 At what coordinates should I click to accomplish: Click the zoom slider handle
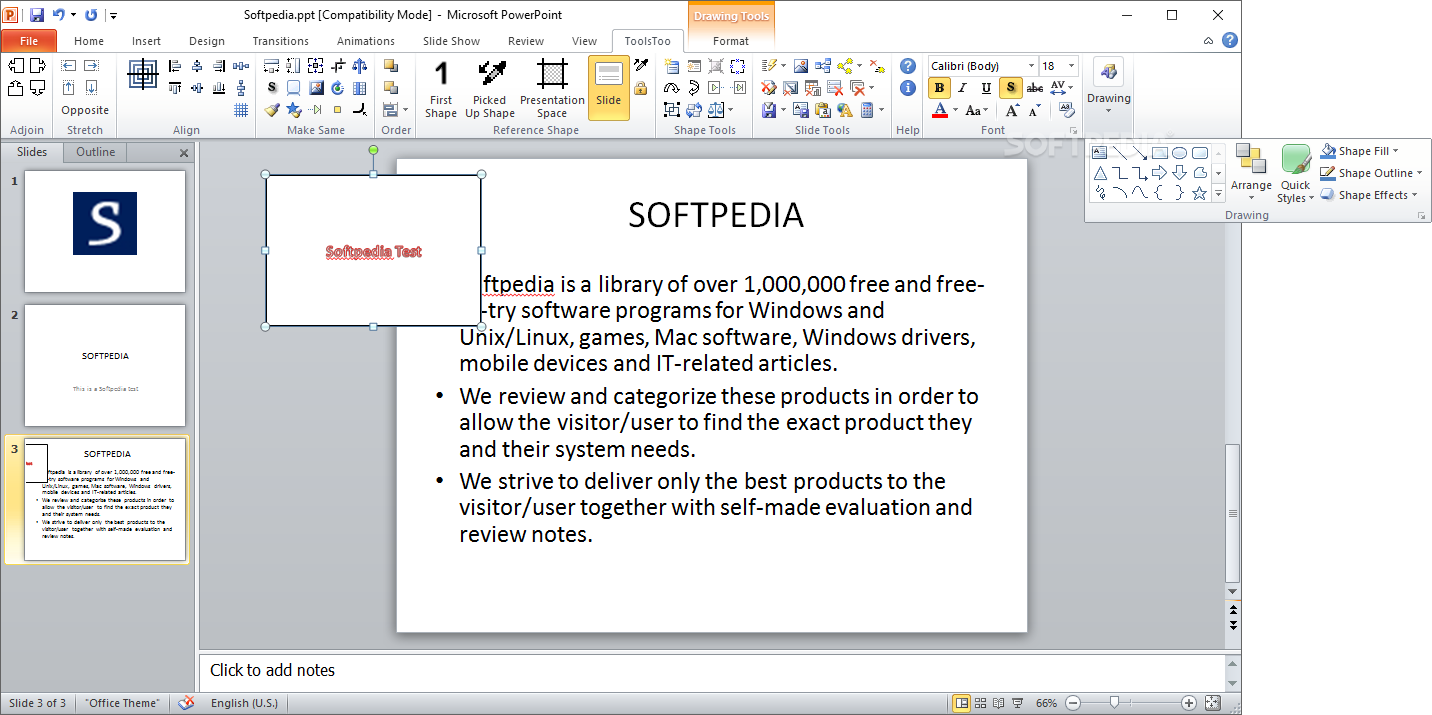[x=1114, y=703]
